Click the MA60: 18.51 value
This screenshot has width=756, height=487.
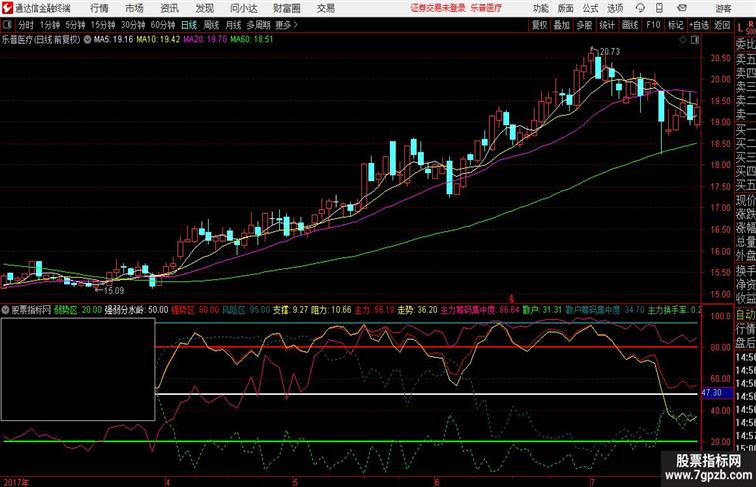(252, 40)
